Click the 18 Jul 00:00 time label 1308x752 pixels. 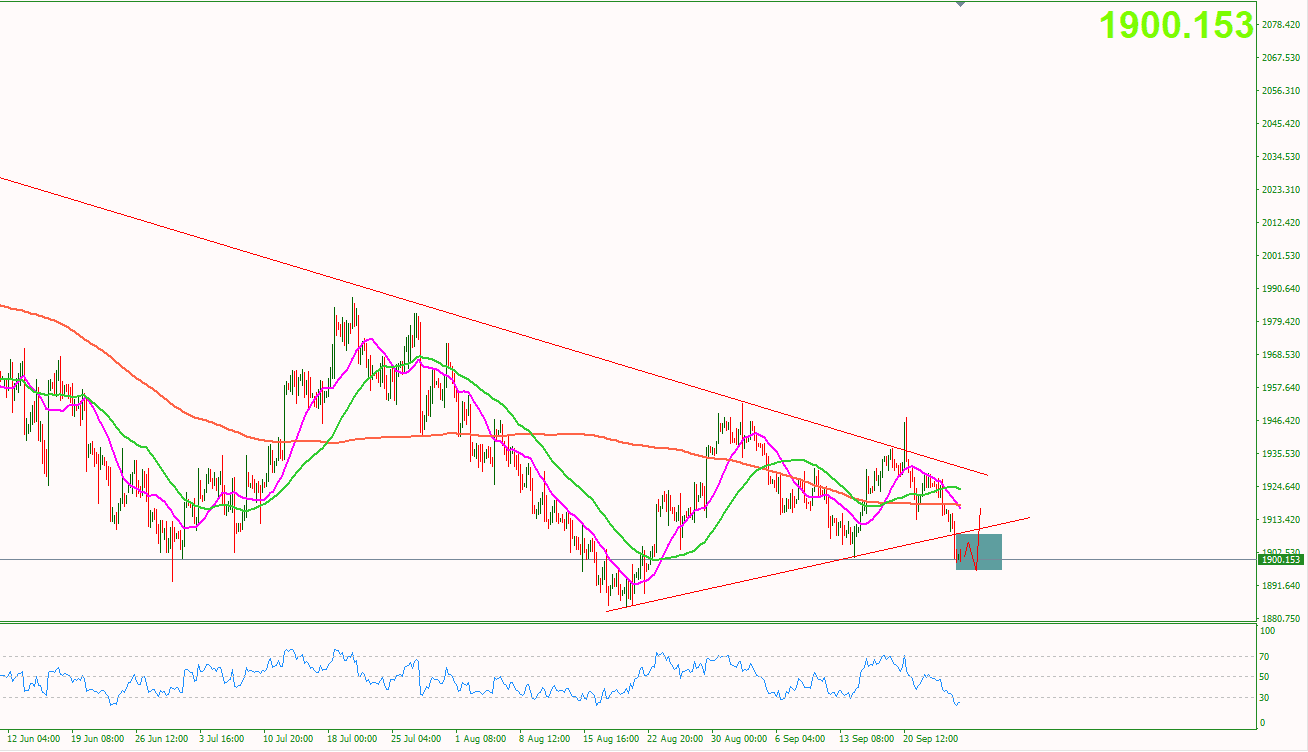353,739
